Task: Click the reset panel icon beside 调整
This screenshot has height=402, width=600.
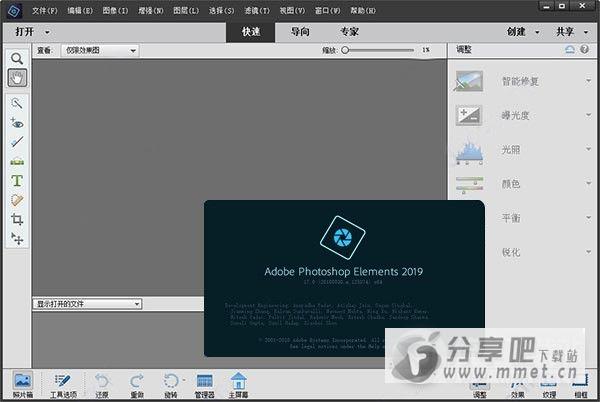Action: [x=570, y=49]
